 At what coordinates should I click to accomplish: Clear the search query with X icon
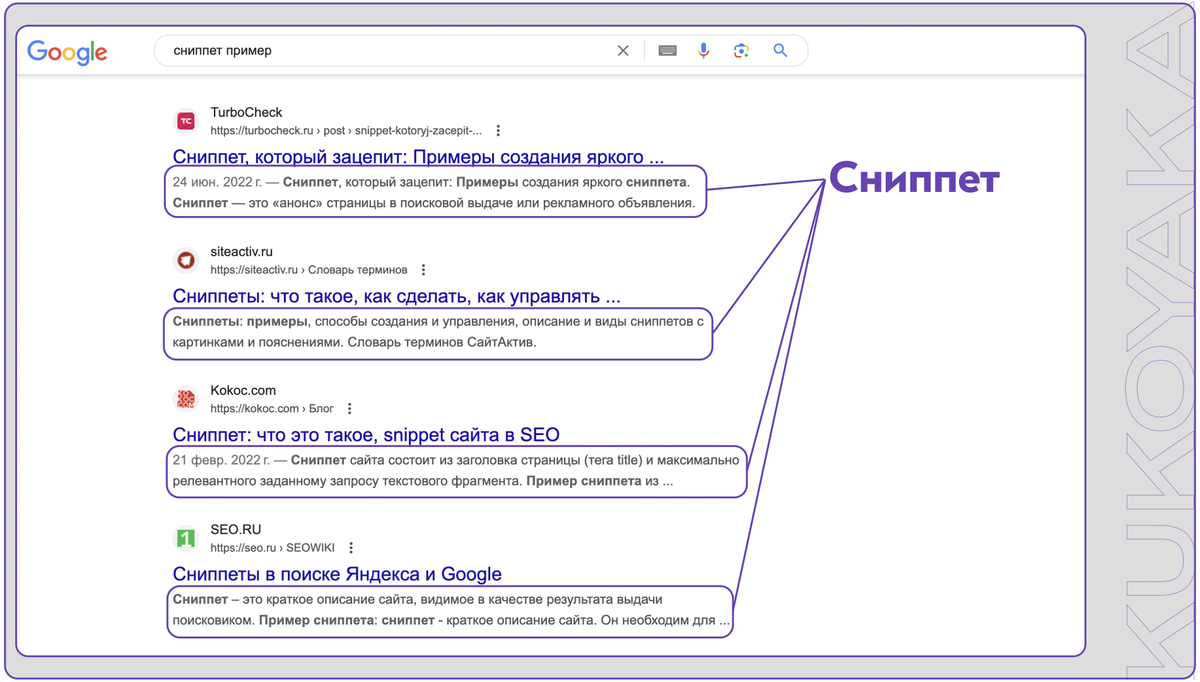click(623, 51)
